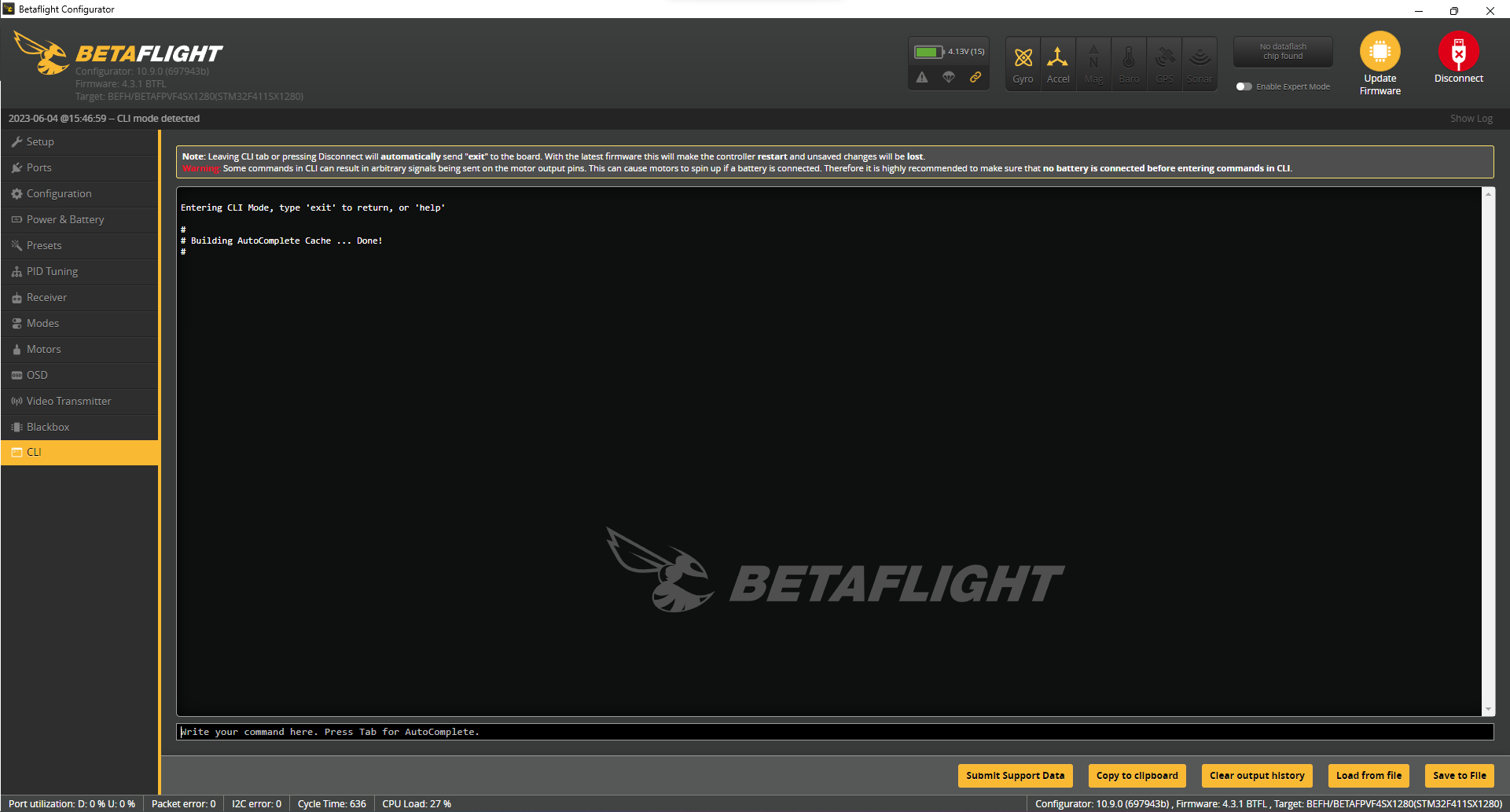
Task: Click the Power & Battery icon
Action: pos(17,219)
